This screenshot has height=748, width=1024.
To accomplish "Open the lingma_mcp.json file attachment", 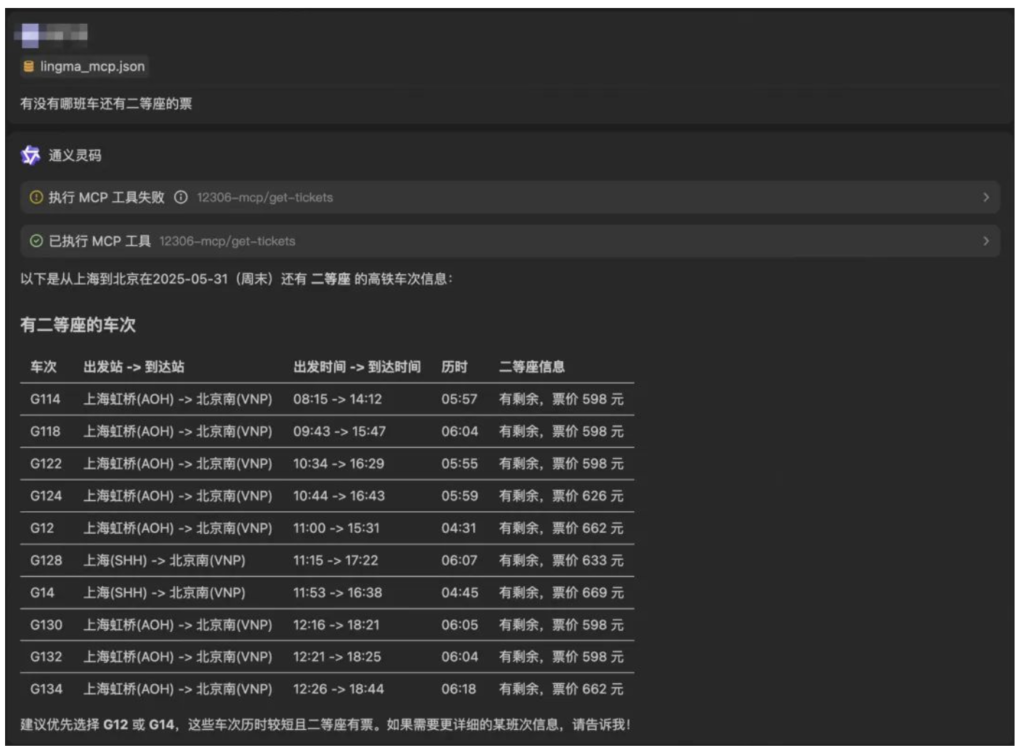I will coord(91,67).
